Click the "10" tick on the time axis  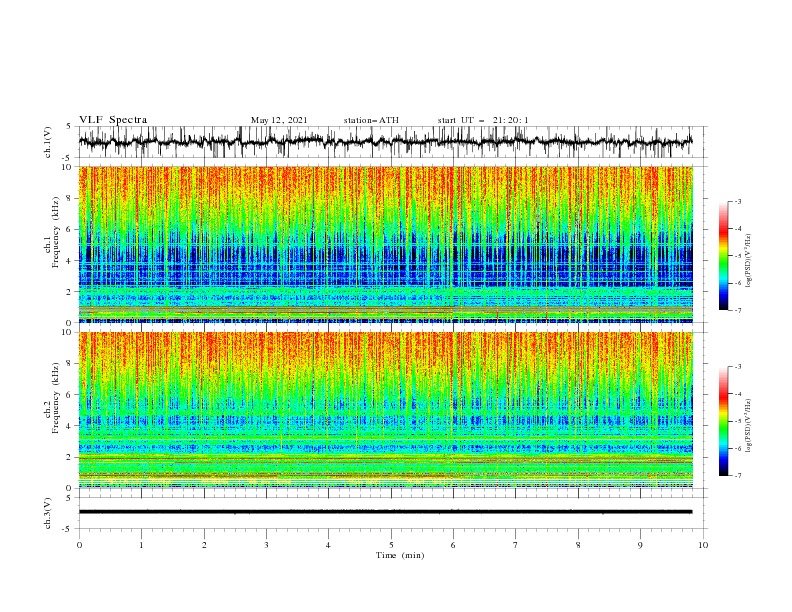(x=703, y=545)
